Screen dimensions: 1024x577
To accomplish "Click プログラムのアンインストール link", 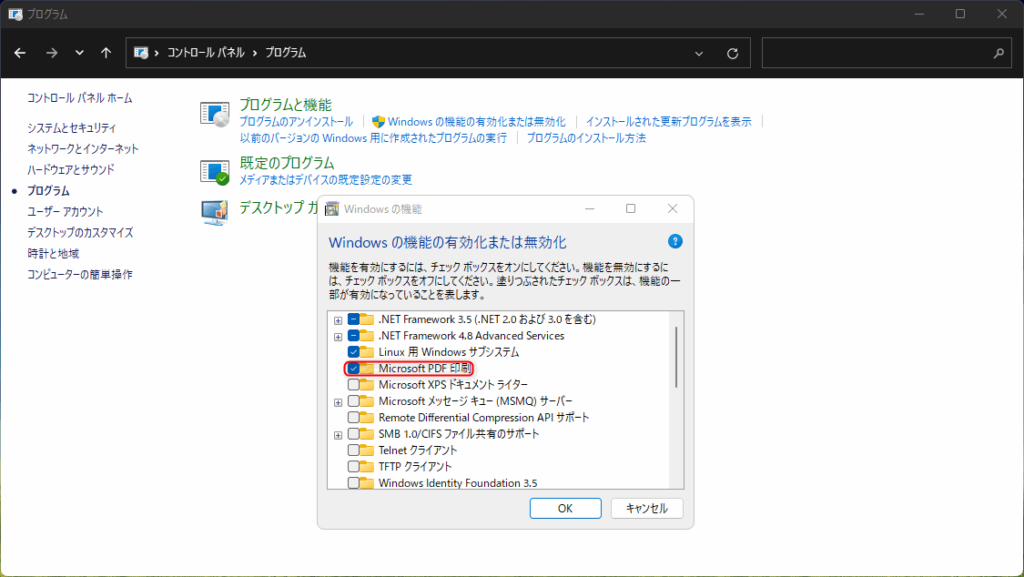I will (x=296, y=121).
